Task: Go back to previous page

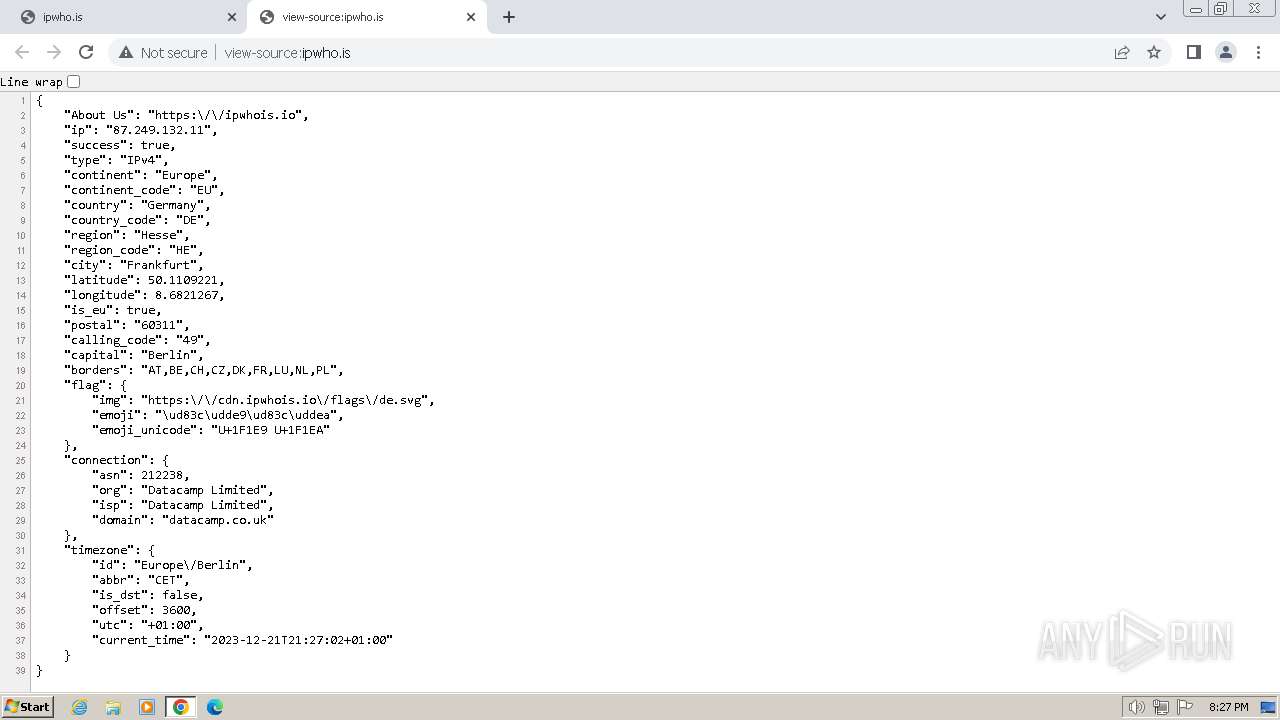Action: [x=22, y=52]
